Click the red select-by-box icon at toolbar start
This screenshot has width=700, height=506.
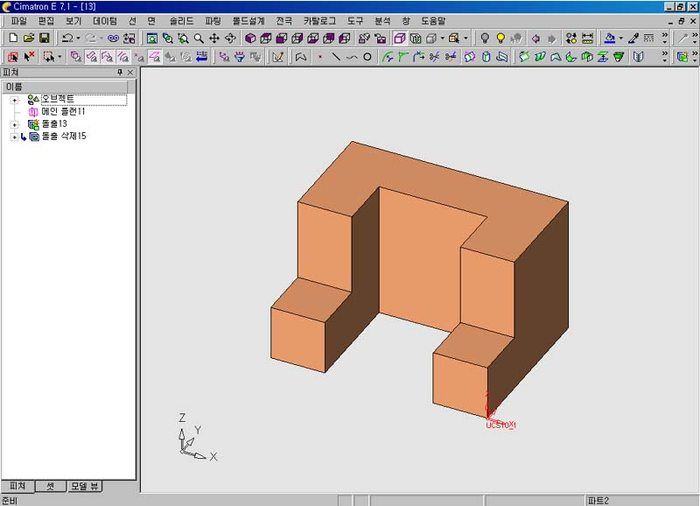[x=13, y=57]
